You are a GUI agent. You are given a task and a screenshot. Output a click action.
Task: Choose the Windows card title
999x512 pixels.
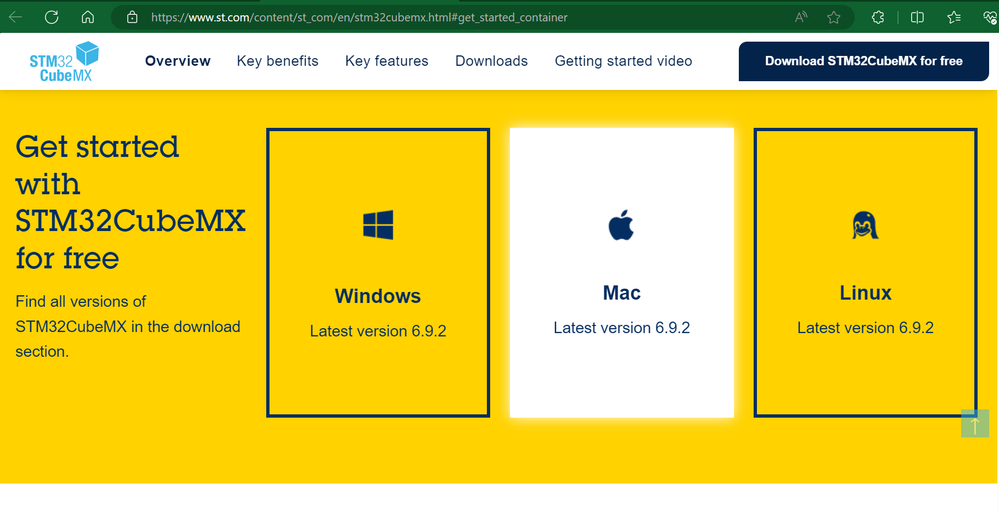click(x=378, y=296)
